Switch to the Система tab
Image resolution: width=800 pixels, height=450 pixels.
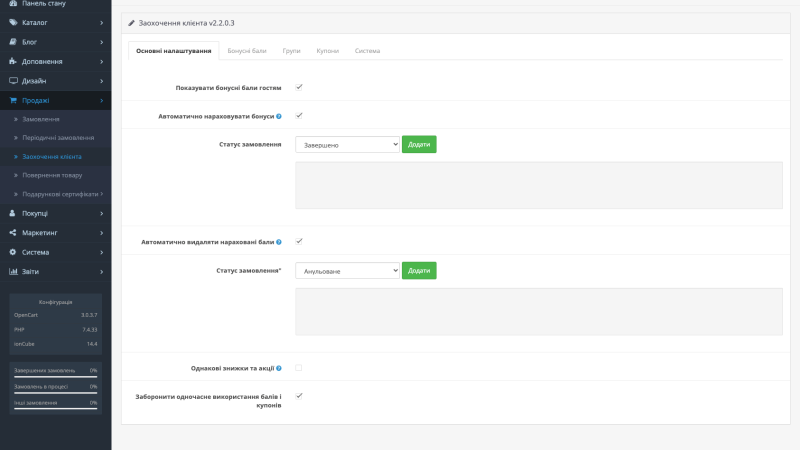[367, 51]
